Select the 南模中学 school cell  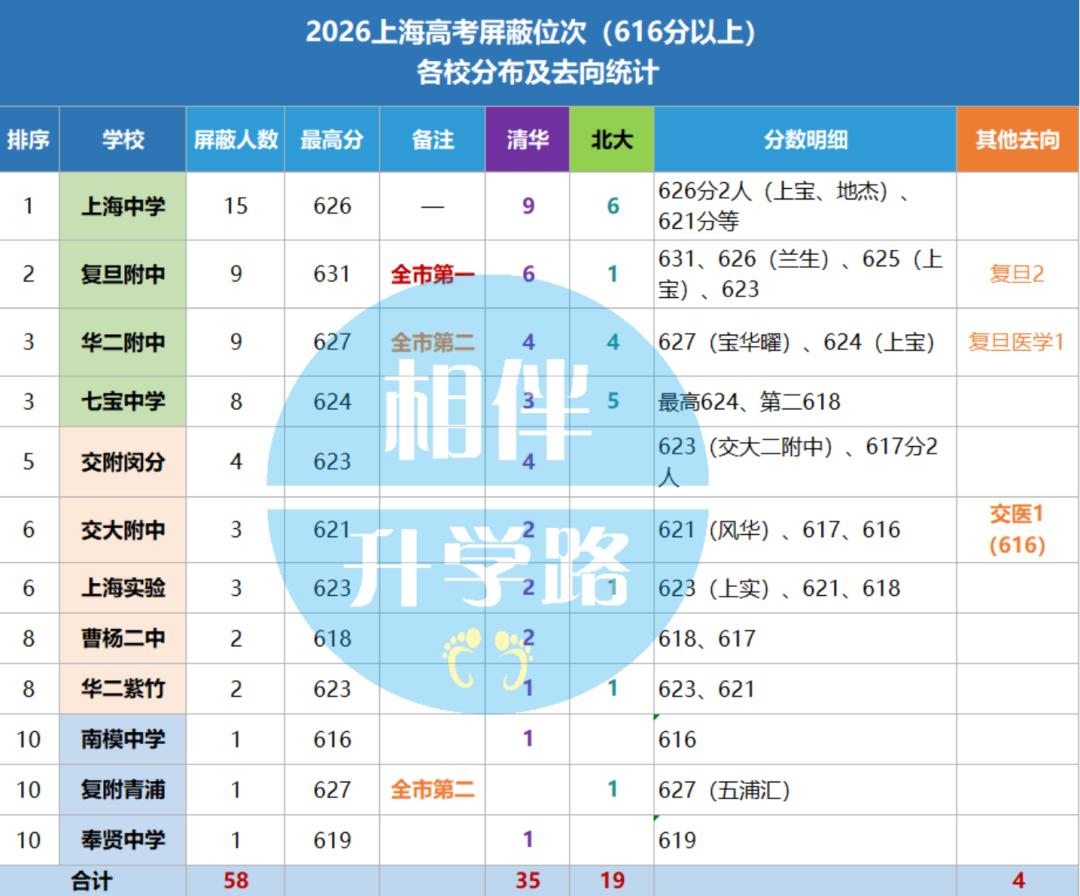[123, 739]
